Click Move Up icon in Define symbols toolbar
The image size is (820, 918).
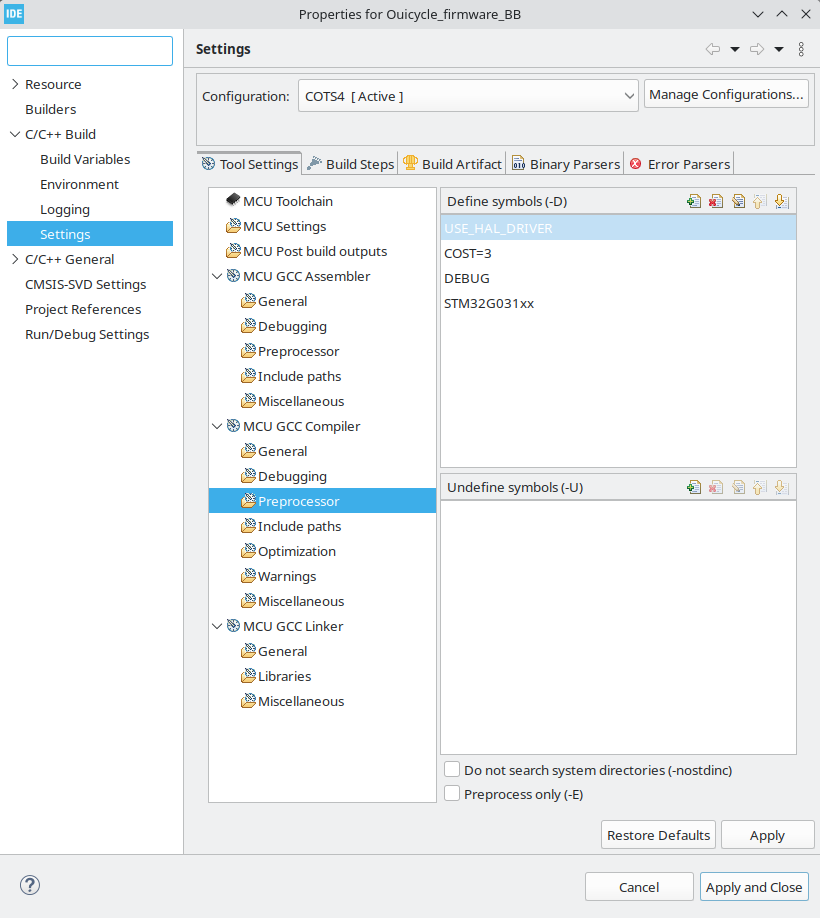759,201
